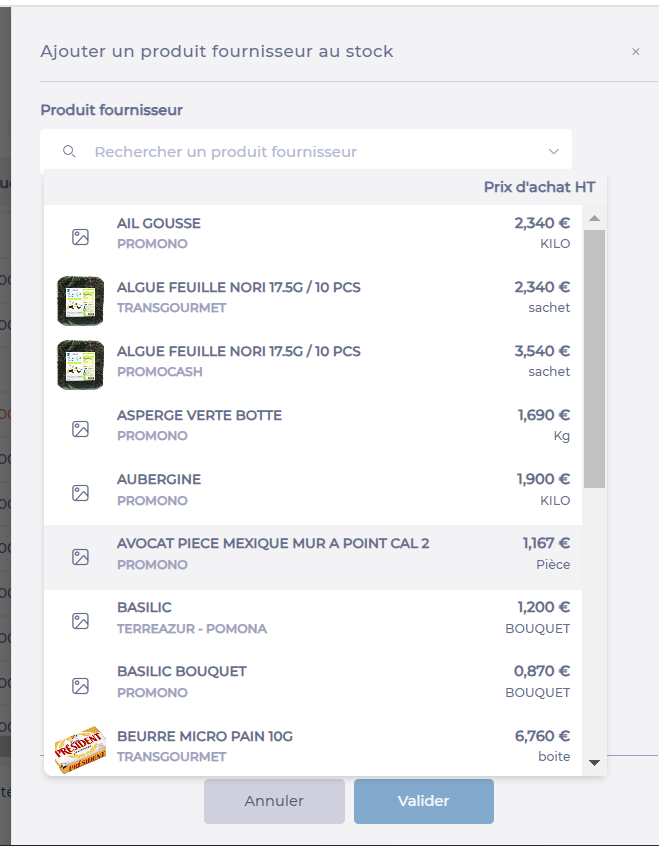Click placeholder image icon for ASPERGE VERTE BOTTE

pos(80,429)
